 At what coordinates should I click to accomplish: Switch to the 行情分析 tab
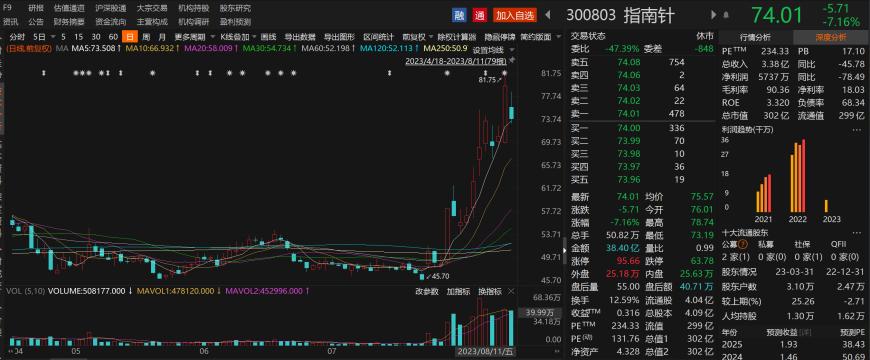pos(755,37)
